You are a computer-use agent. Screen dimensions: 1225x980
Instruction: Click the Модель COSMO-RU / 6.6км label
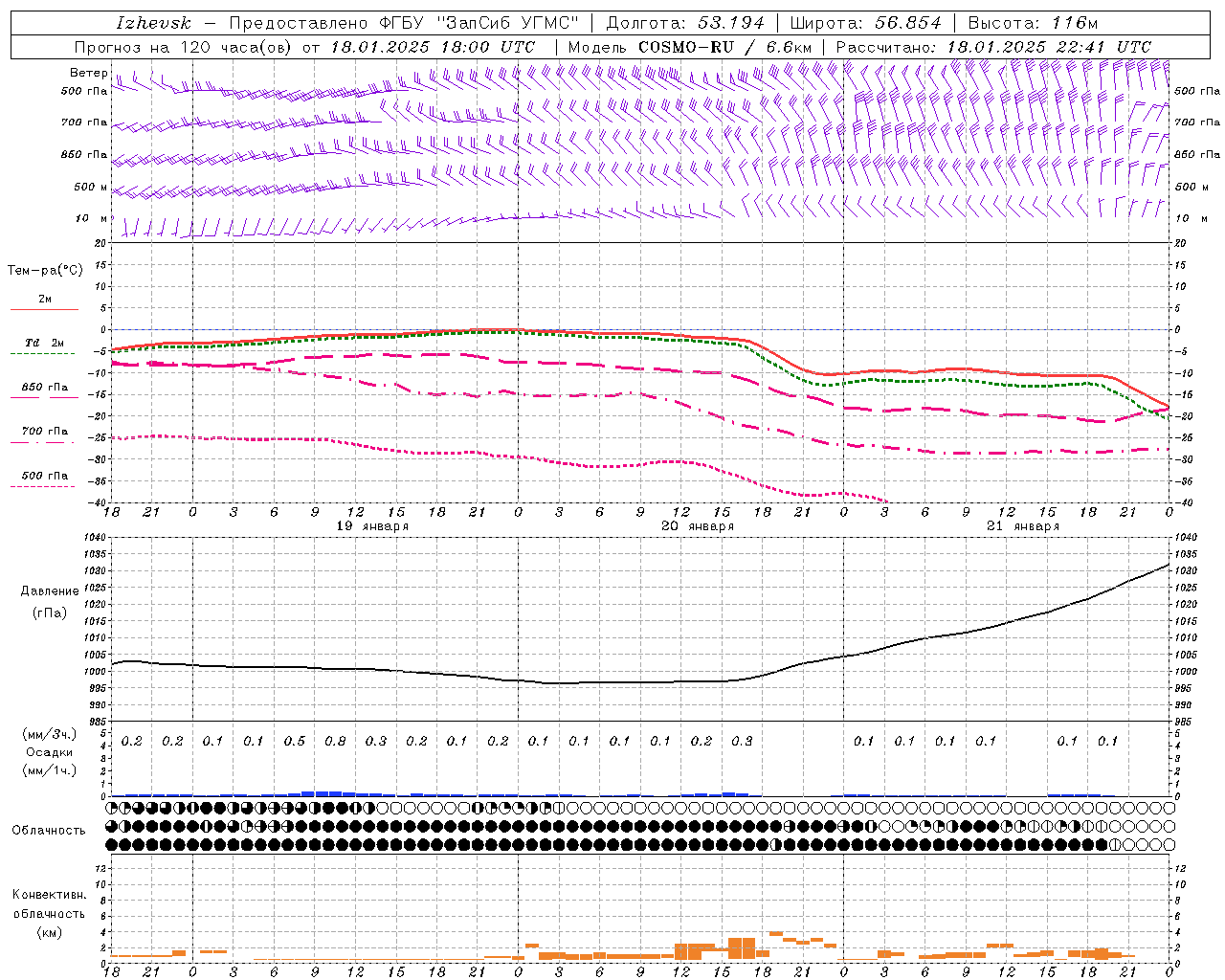[689, 47]
